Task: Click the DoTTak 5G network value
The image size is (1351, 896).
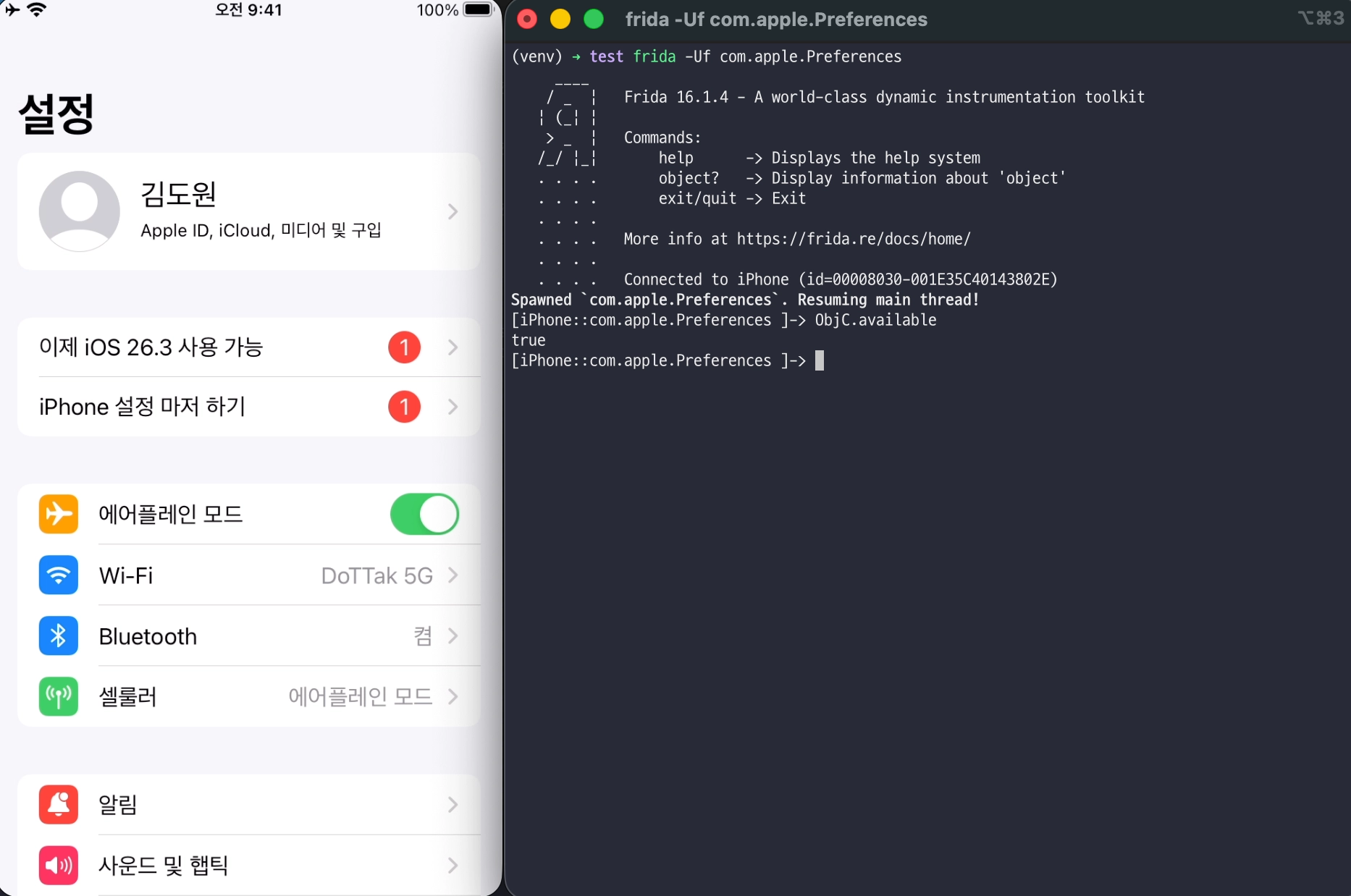Action: [377, 575]
